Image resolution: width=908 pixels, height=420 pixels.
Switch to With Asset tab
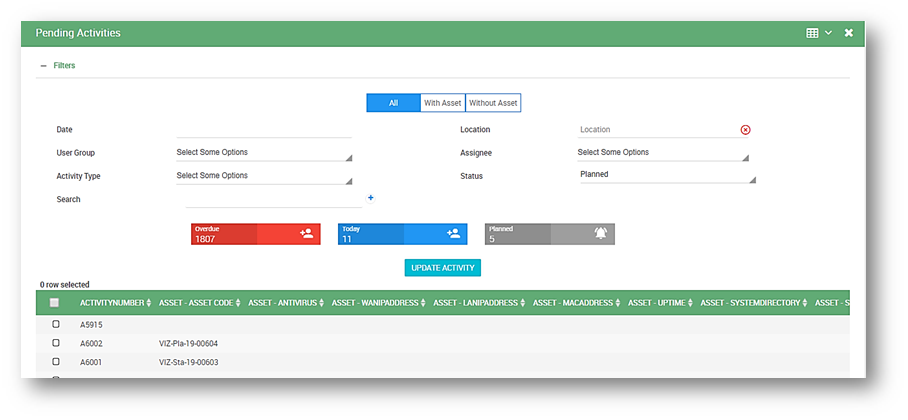coord(442,103)
